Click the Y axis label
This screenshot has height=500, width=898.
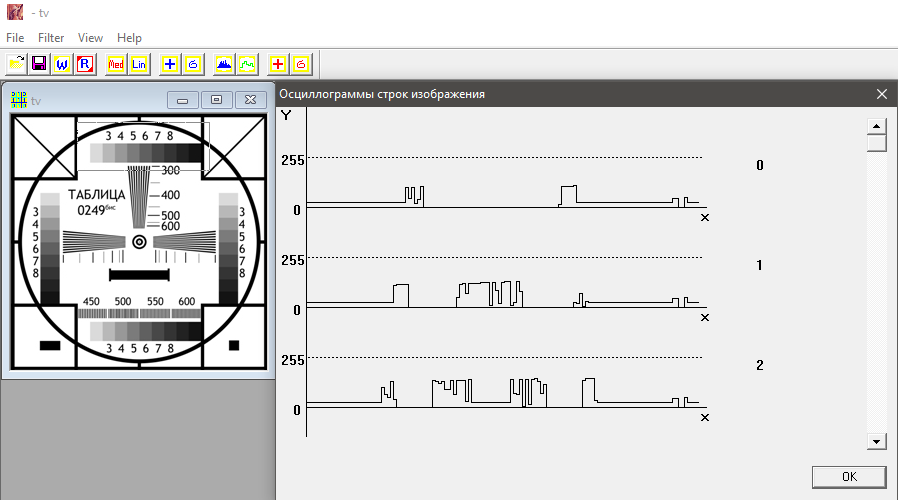tap(286, 116)
